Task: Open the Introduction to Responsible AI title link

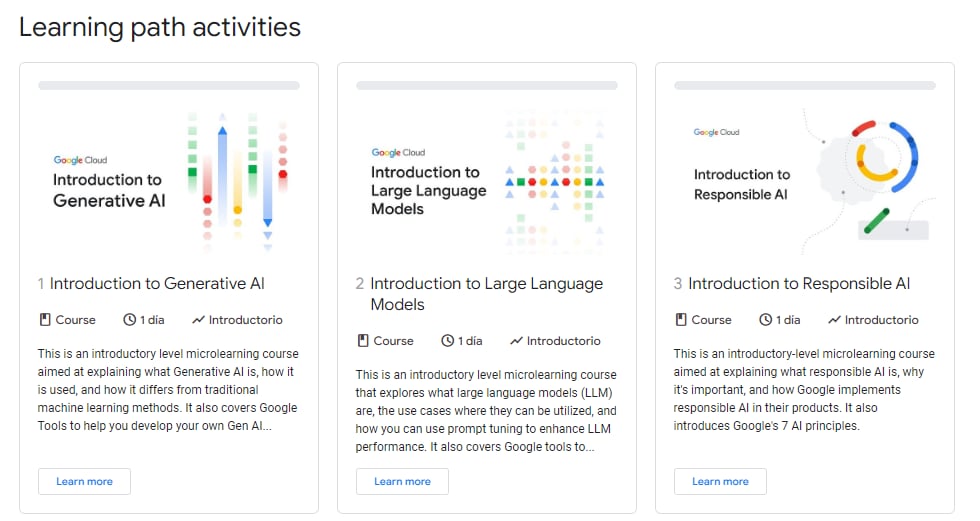Action: click(x=799, y=284)
